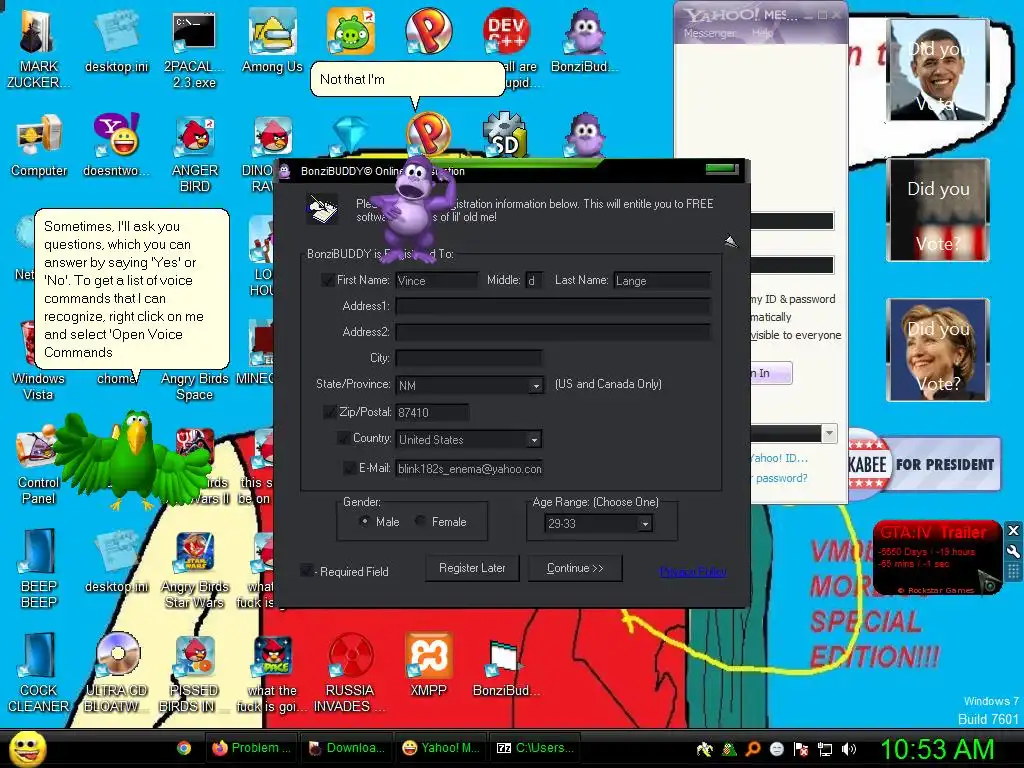
Task: Click the smiley face Start button
Action: (27, 748)
